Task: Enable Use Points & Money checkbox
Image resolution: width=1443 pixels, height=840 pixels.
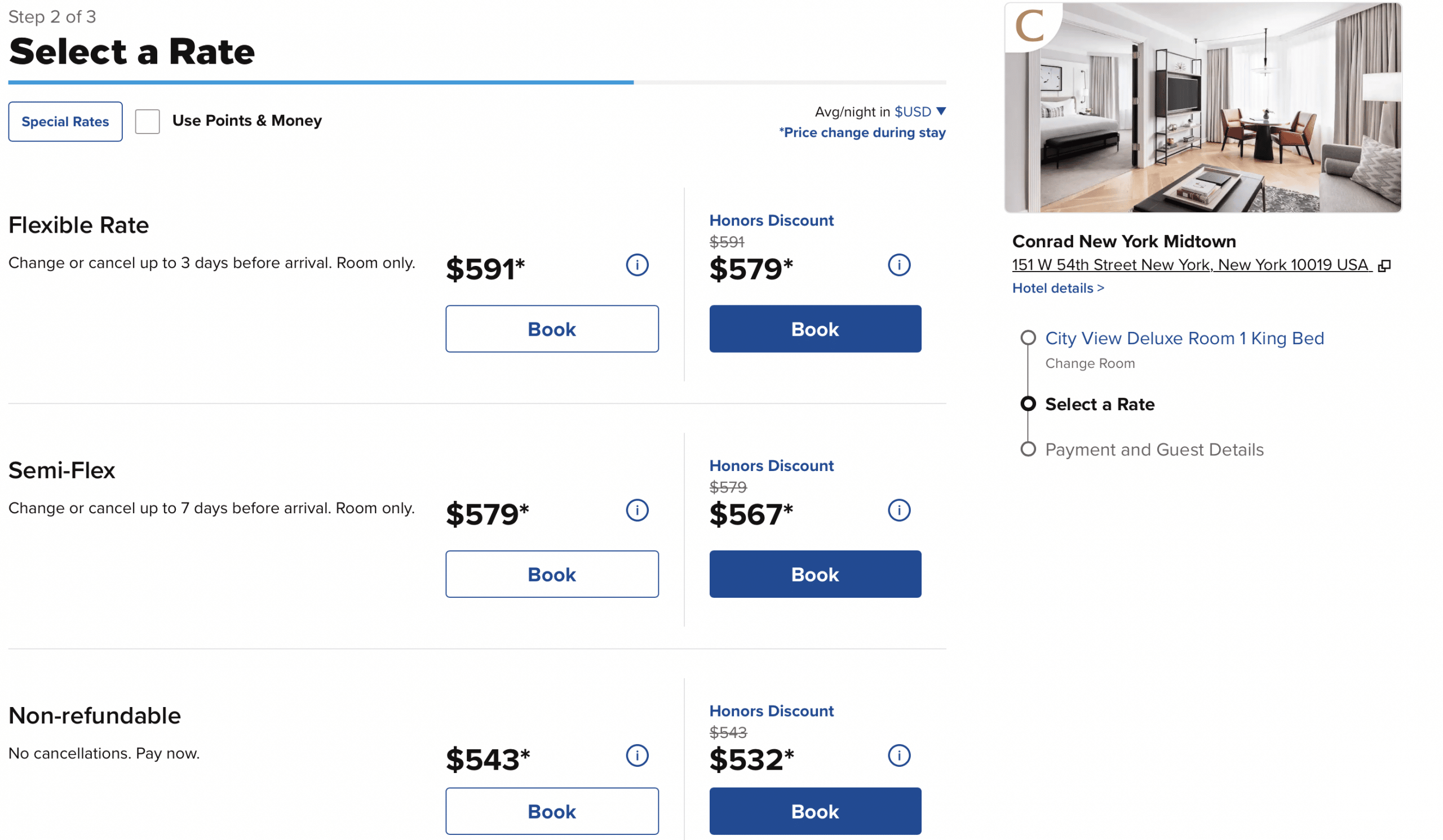Action: [147, 121]
